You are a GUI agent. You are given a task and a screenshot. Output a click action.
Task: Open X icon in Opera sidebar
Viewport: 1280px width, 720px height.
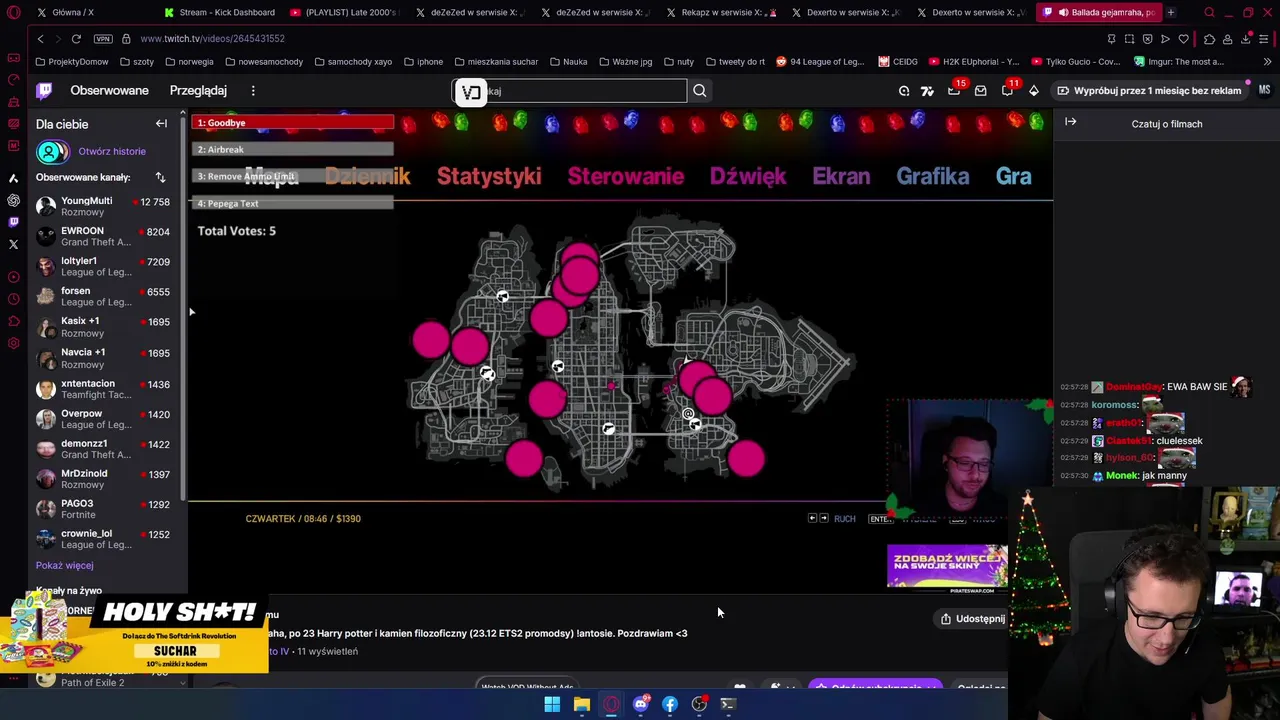pyautogui.click(x=13, y=244)
